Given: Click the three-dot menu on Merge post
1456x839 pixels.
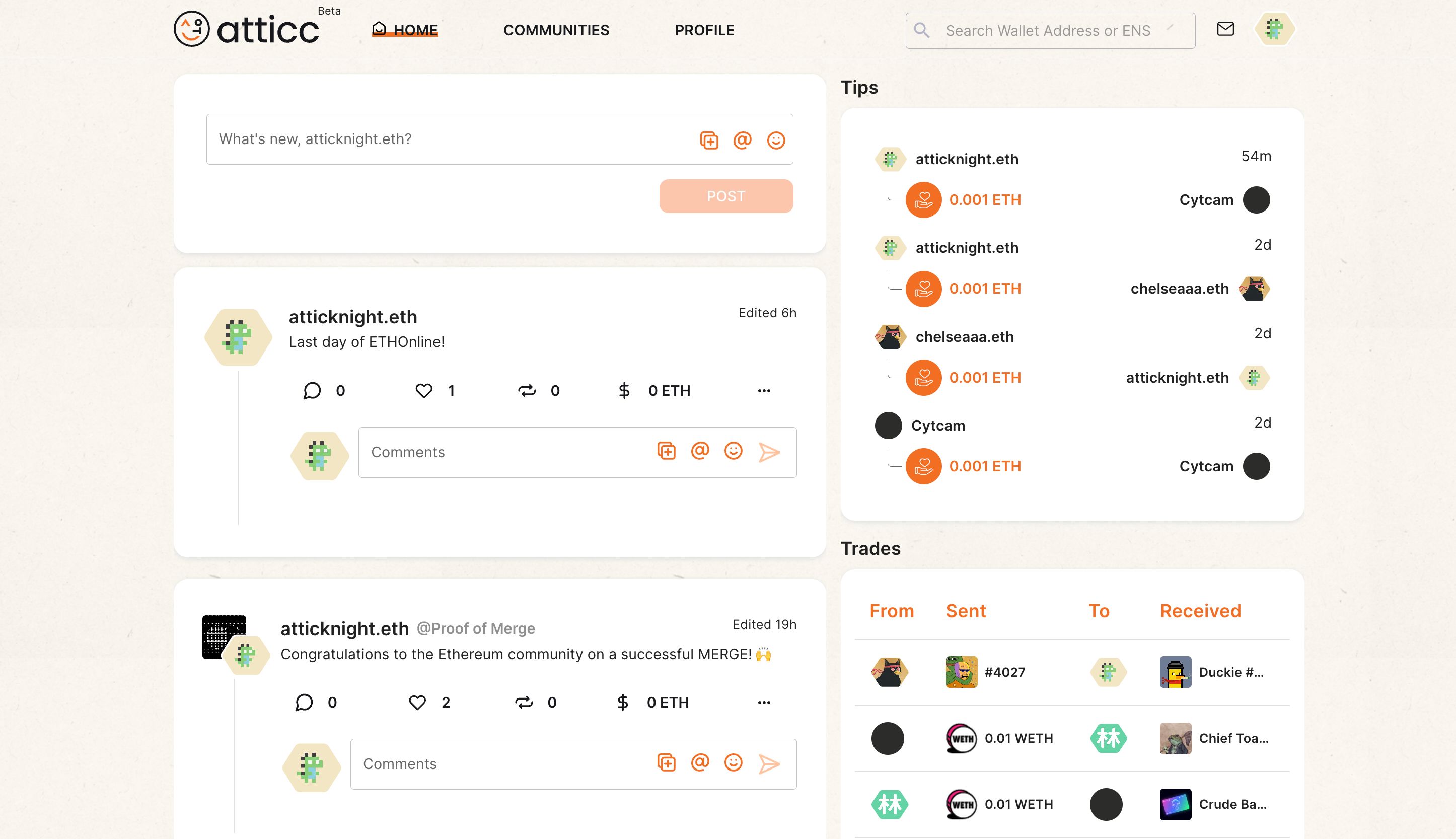Looking at the screenshot, I should (764, 701).
